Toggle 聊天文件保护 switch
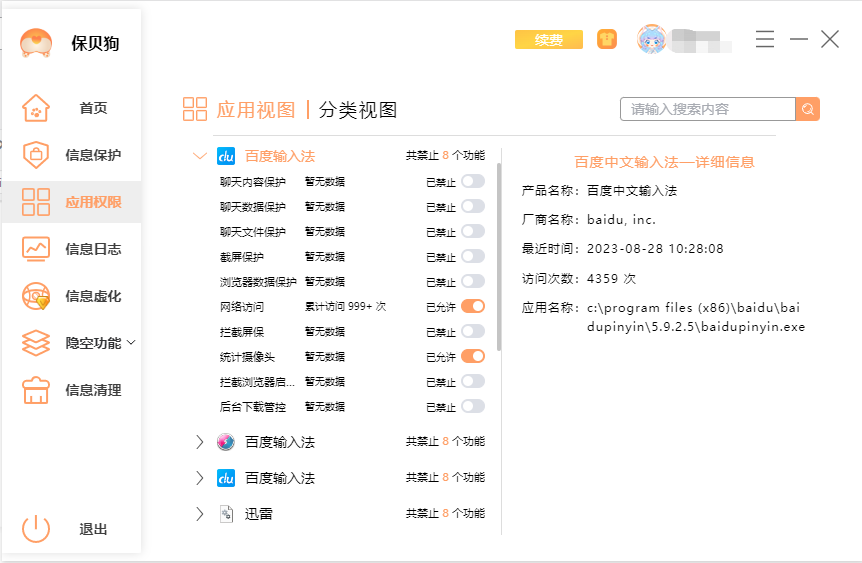 pos(473,231)
